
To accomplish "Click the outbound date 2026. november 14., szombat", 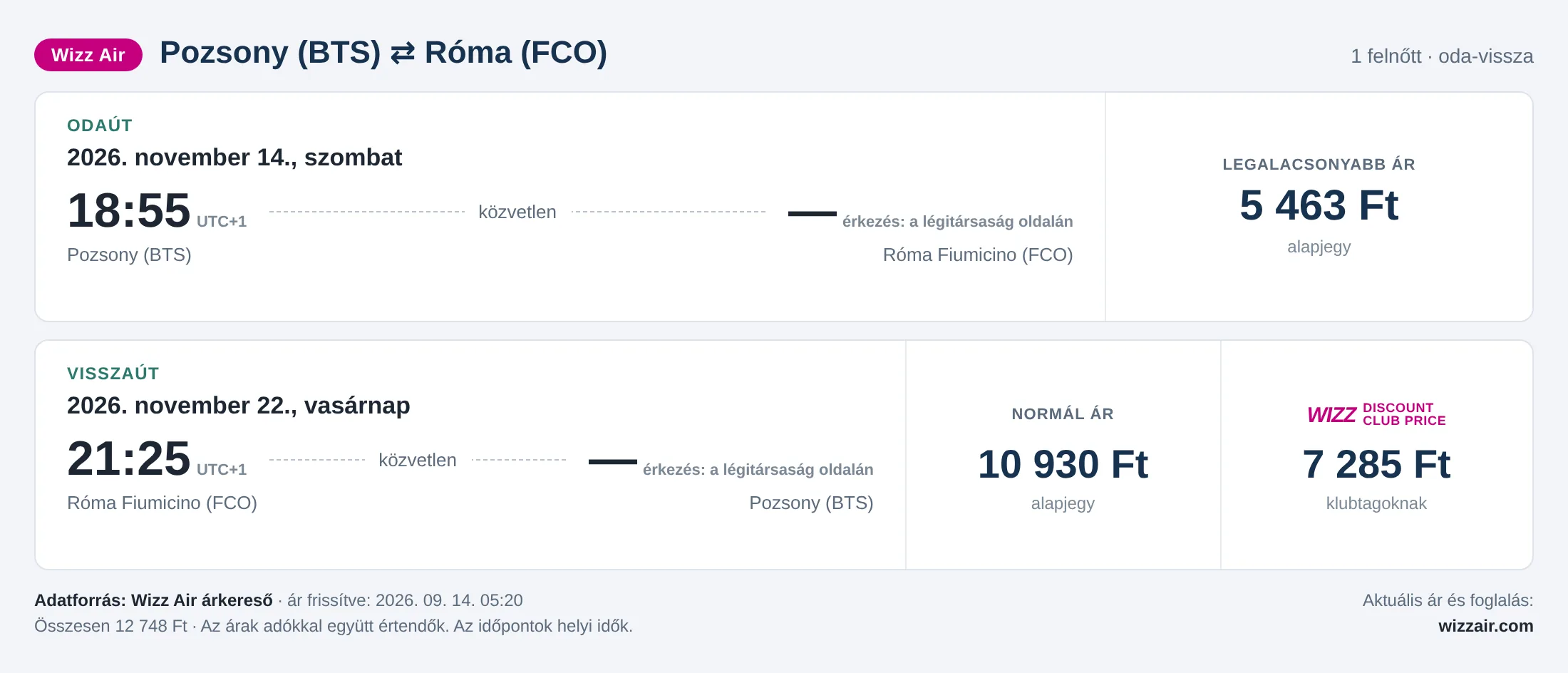I will click(x=234, y=158).
